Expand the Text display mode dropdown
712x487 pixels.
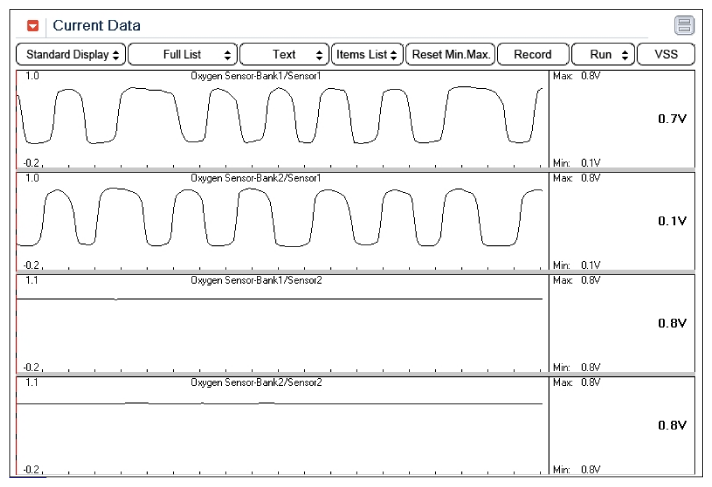coord(284,54)
